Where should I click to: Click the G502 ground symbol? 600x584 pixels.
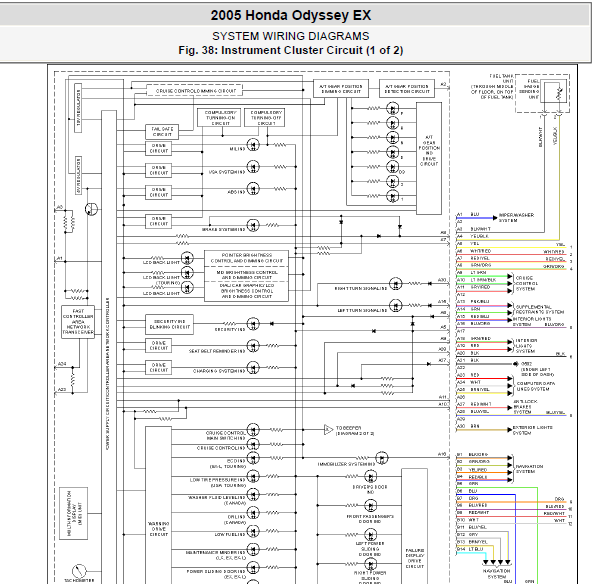(x=515, y=364)
